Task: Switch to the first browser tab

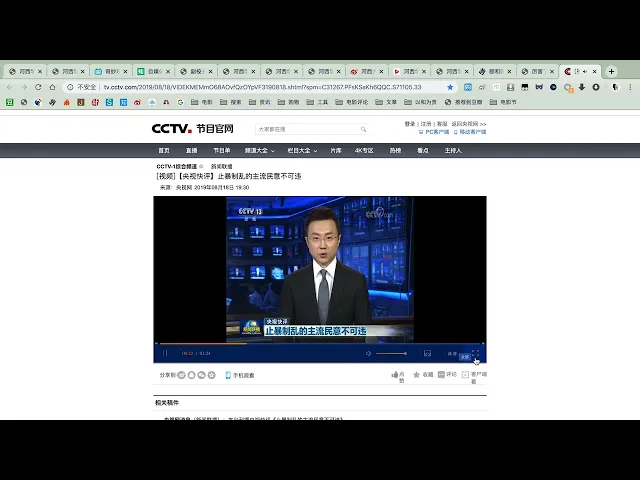Action: tap(24, 71)
